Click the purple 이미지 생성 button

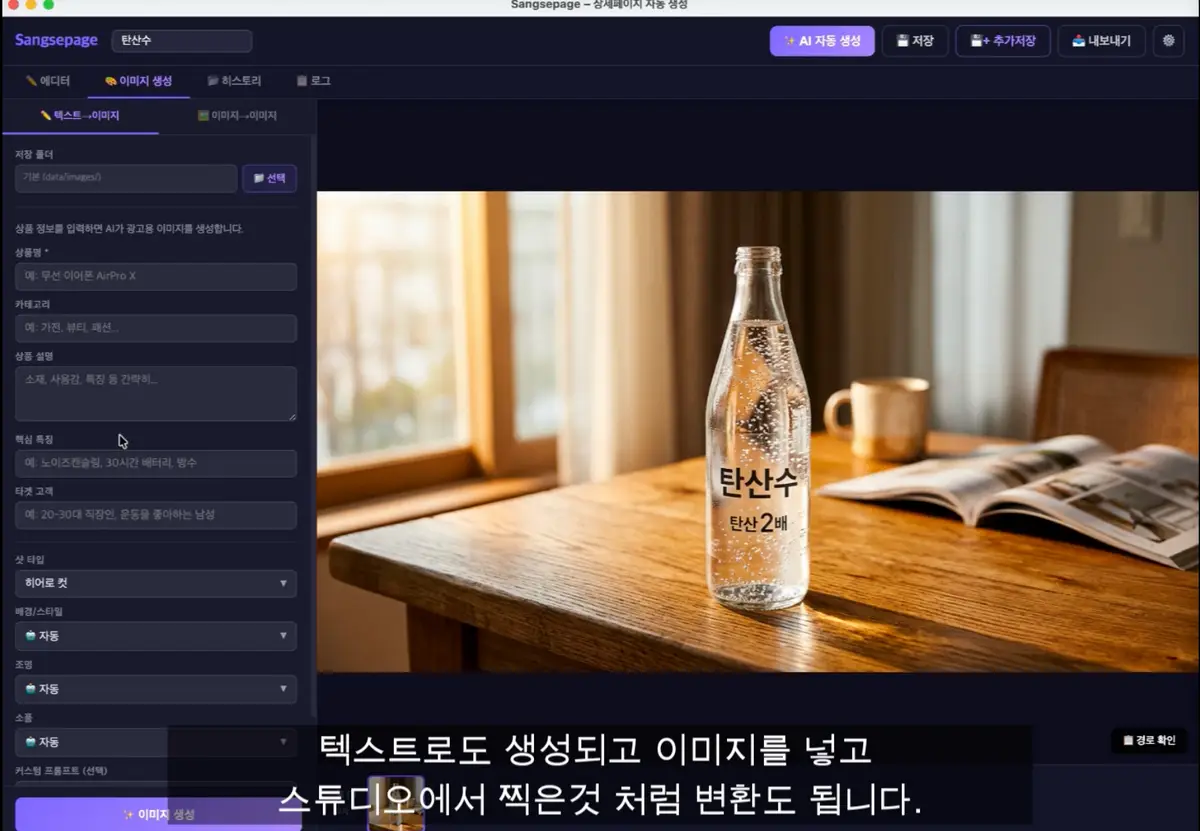pyautogui.click(x=156, y=814)
